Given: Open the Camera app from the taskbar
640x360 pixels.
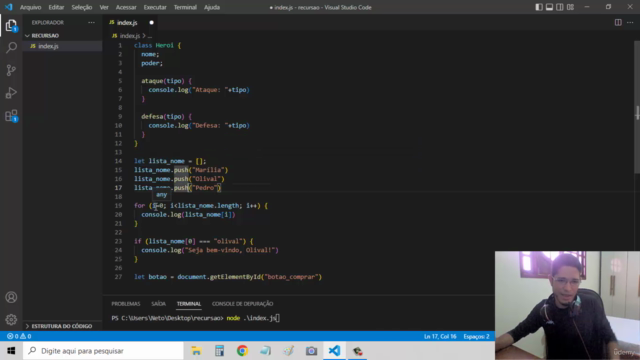Looking at the screenshot, I should 311,351.
